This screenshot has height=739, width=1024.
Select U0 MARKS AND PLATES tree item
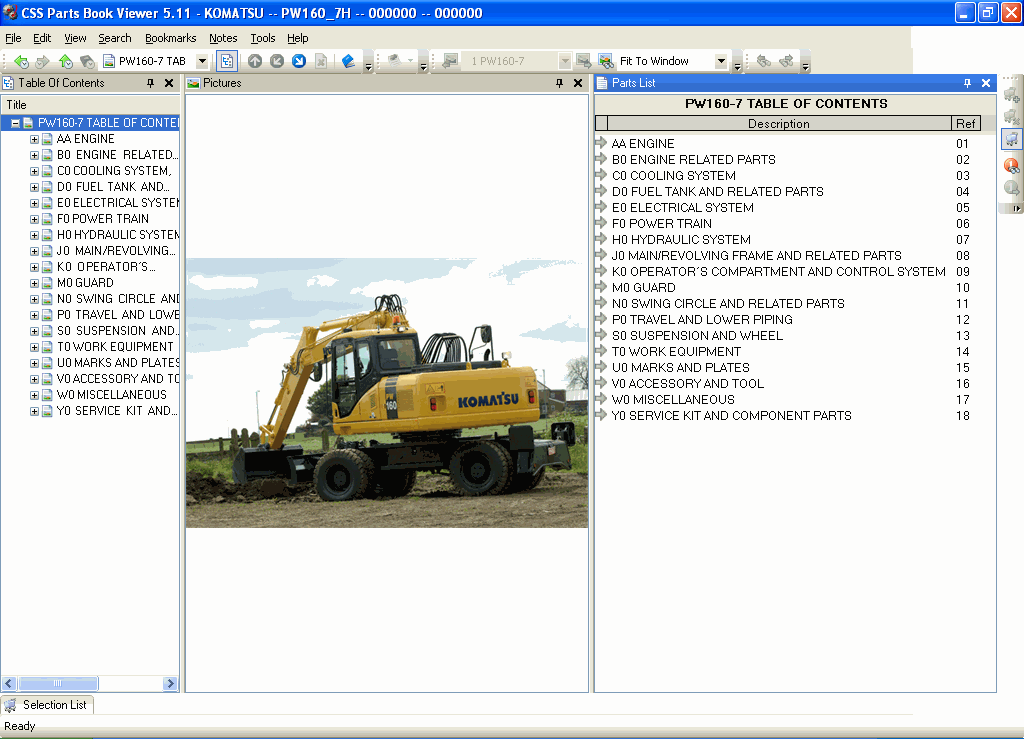coord(118,363)
